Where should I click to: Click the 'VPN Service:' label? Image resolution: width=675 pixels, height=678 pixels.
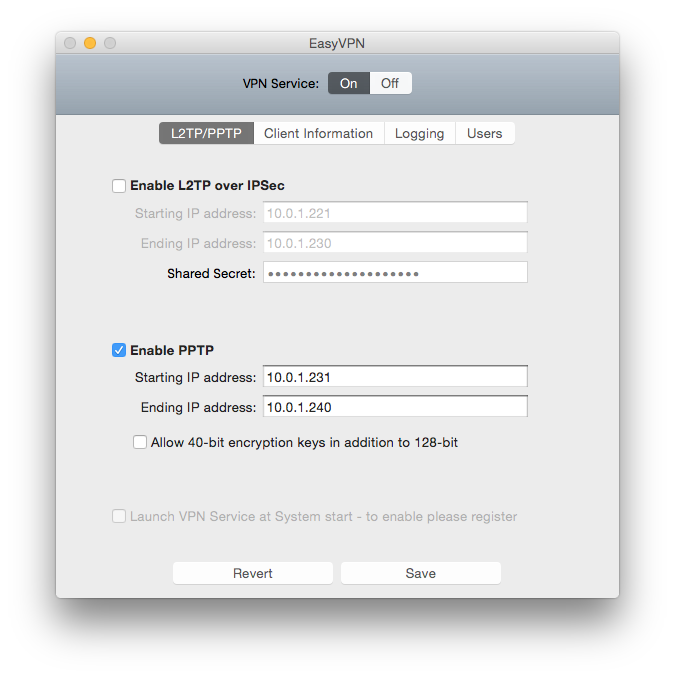click(x=281, y=83)
